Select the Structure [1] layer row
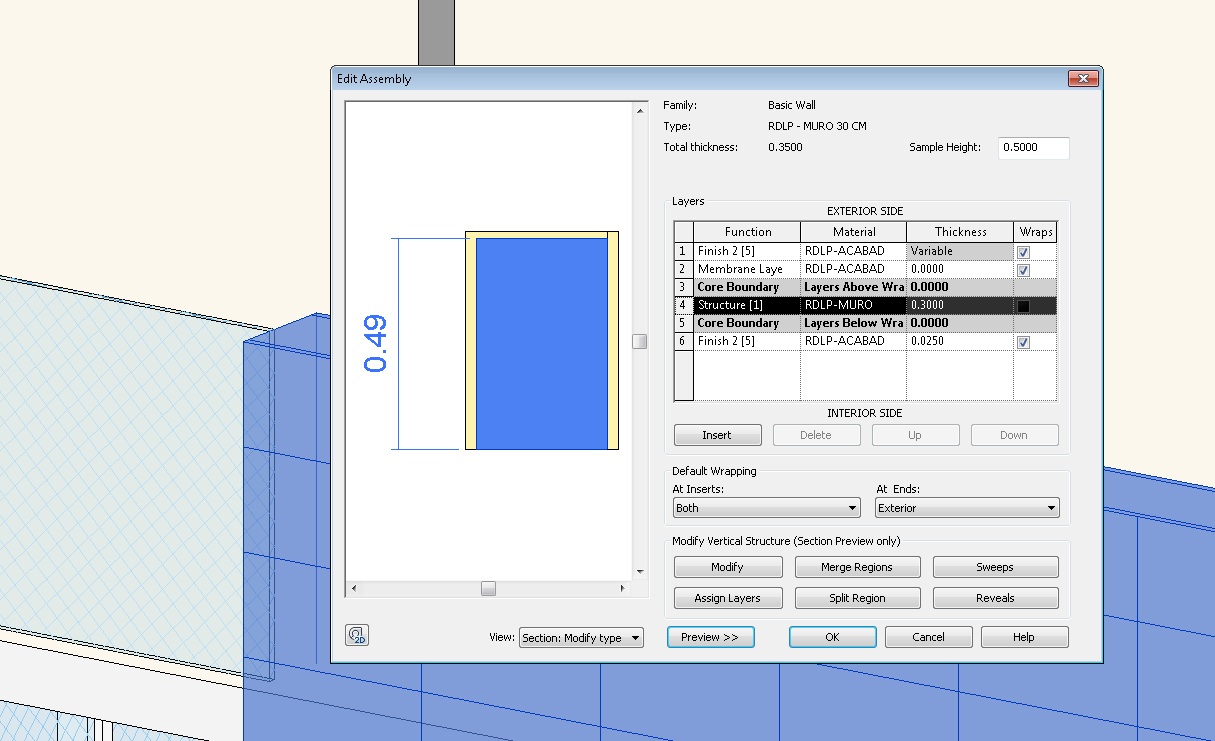 [746, 305]
